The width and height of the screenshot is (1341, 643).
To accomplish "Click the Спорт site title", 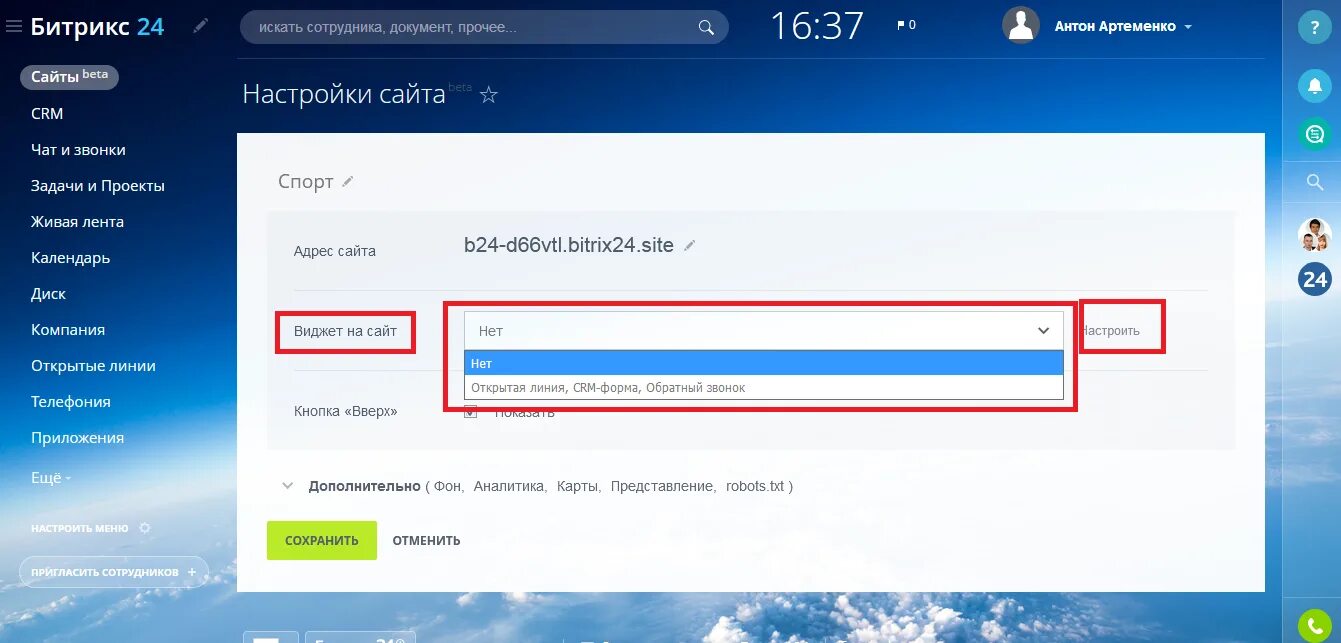I will pos(306,182).
